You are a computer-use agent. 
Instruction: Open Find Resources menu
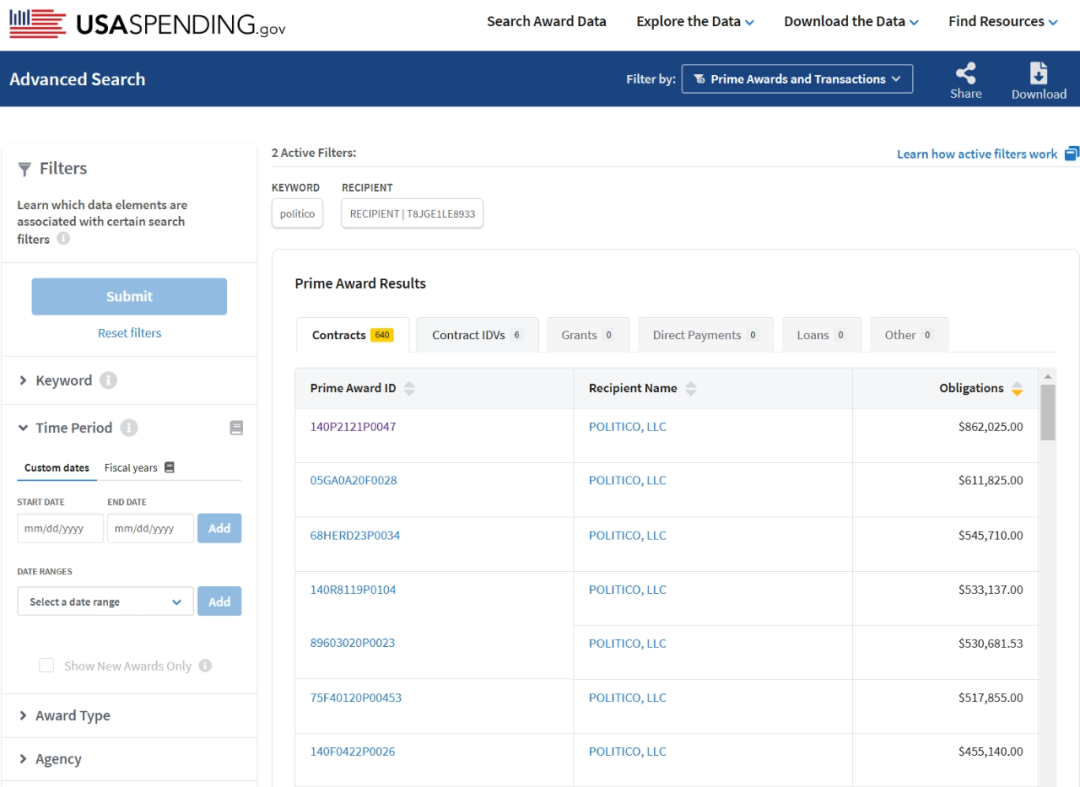point(1002,21)
